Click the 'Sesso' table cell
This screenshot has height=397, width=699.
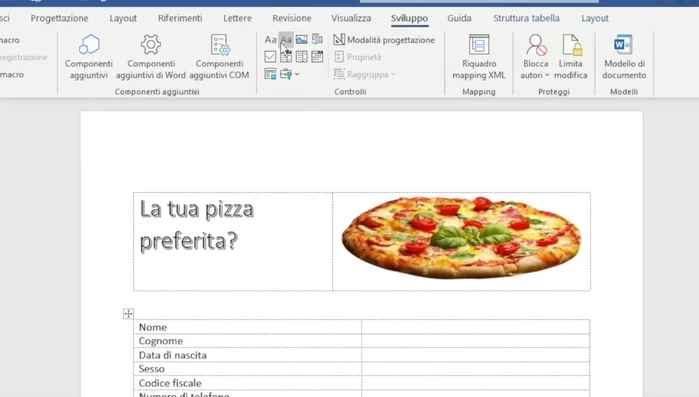tap(247, 369)
